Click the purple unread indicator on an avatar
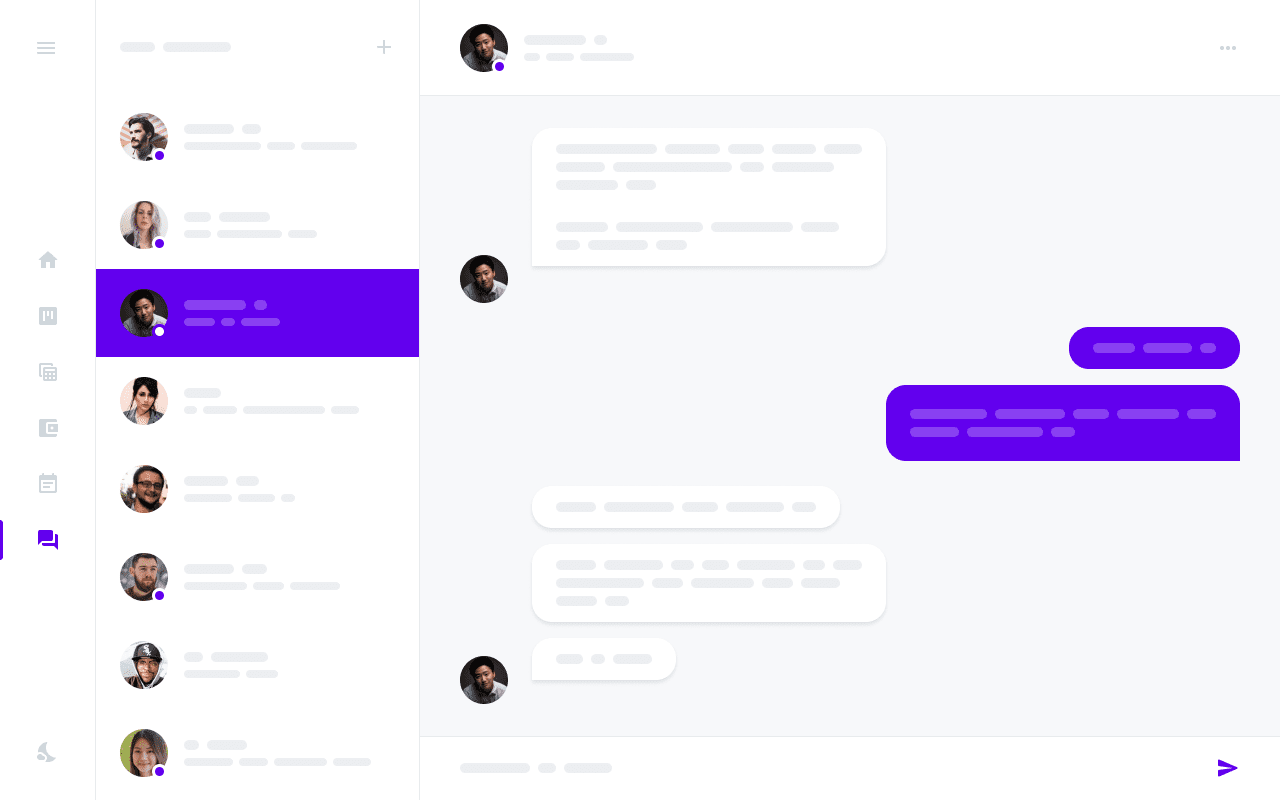Viewport: 1280px width, 800px height. click(x=159, y=155)
